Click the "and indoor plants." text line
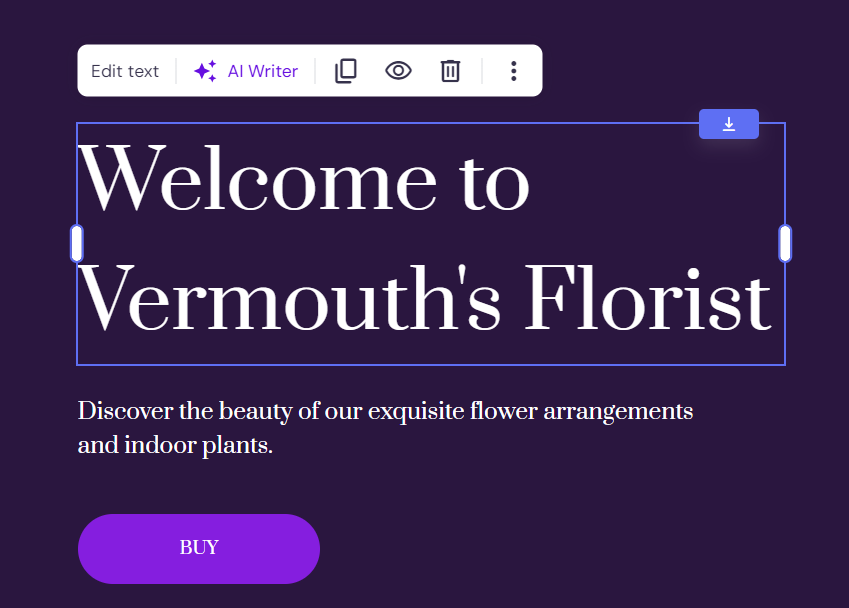This screenshot has height=608, width=849. 175,445
